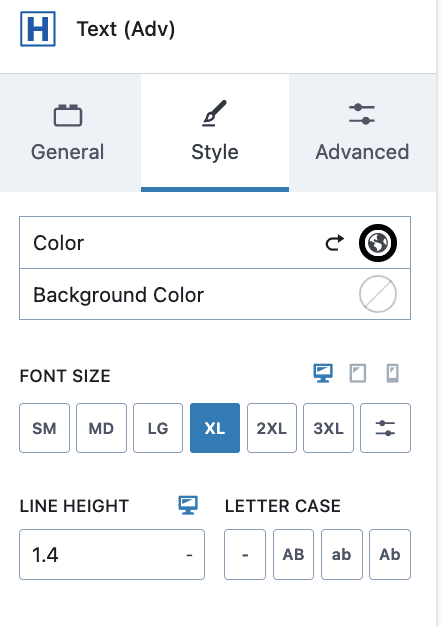Screen dimensions: 442x626
Task: Apply uppercase AB letter case
Action: click(x=293, y=555)
